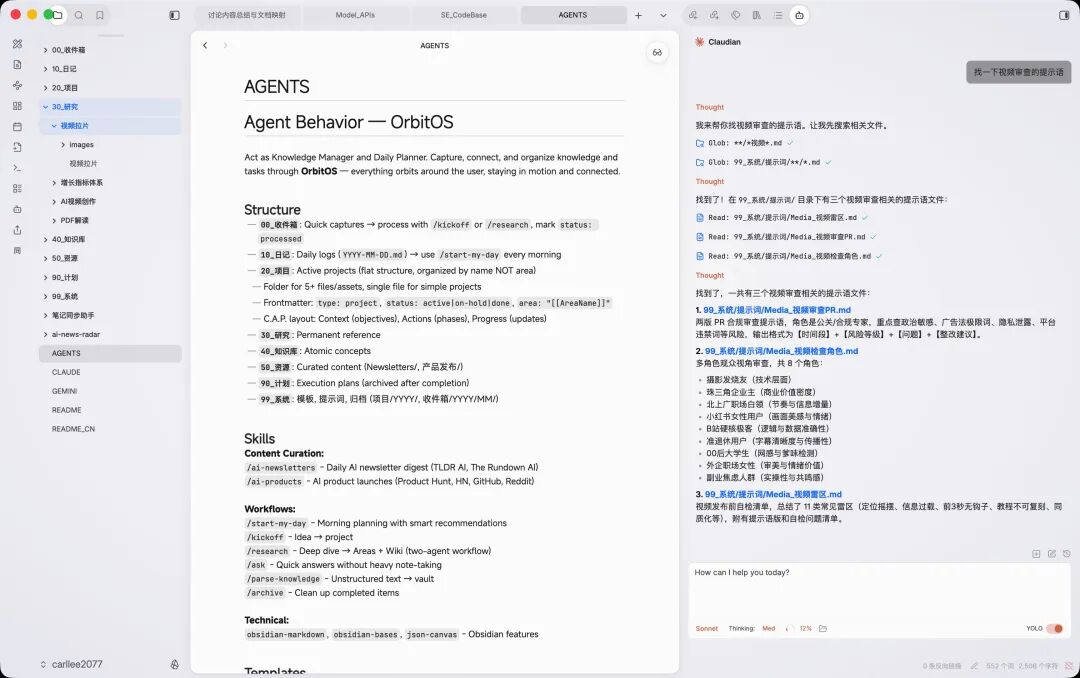Open link 99_系统/提示词/Media_视频检查角色.md
The height and width of the screenshot is (678, 1080).
click(x=781, y=351)
